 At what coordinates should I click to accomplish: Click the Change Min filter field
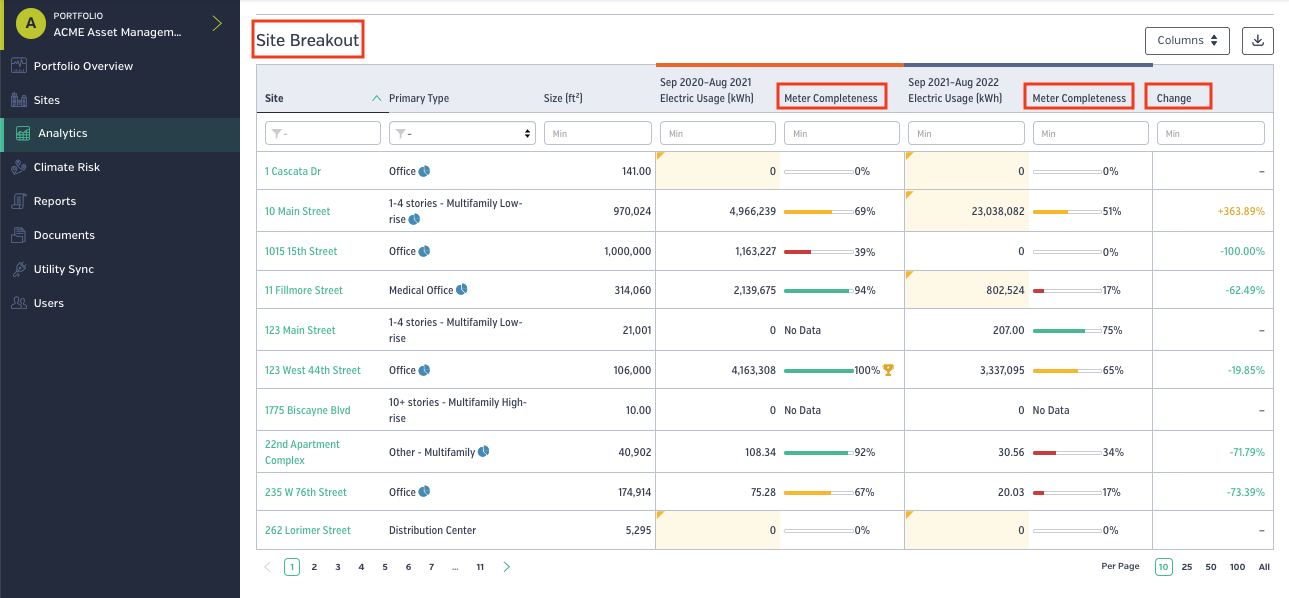pos(1211,133)
